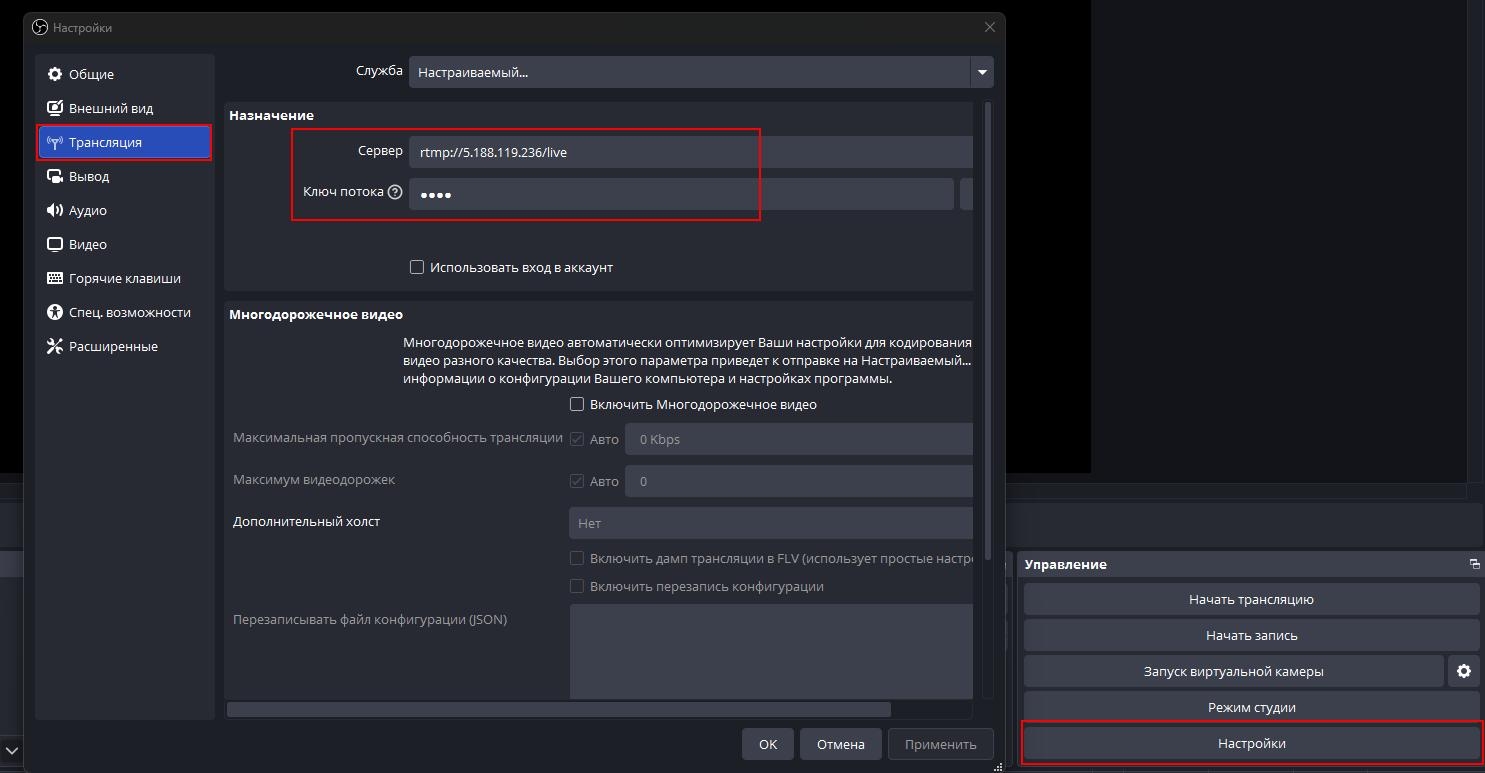The height and width of the screenshot is (773, 1485).
Task: Open the Дополнительный холст dropdown
Action: (x=770, y=523)
